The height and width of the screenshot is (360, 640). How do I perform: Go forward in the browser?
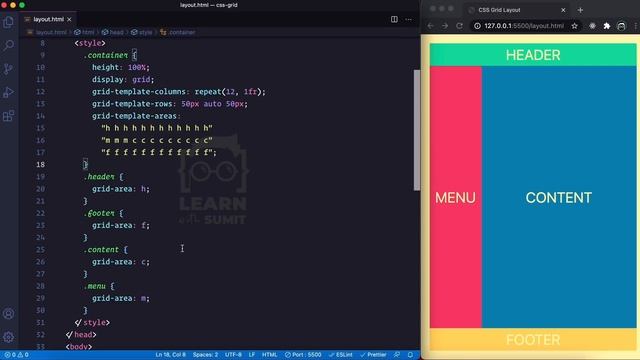point(445,26)
